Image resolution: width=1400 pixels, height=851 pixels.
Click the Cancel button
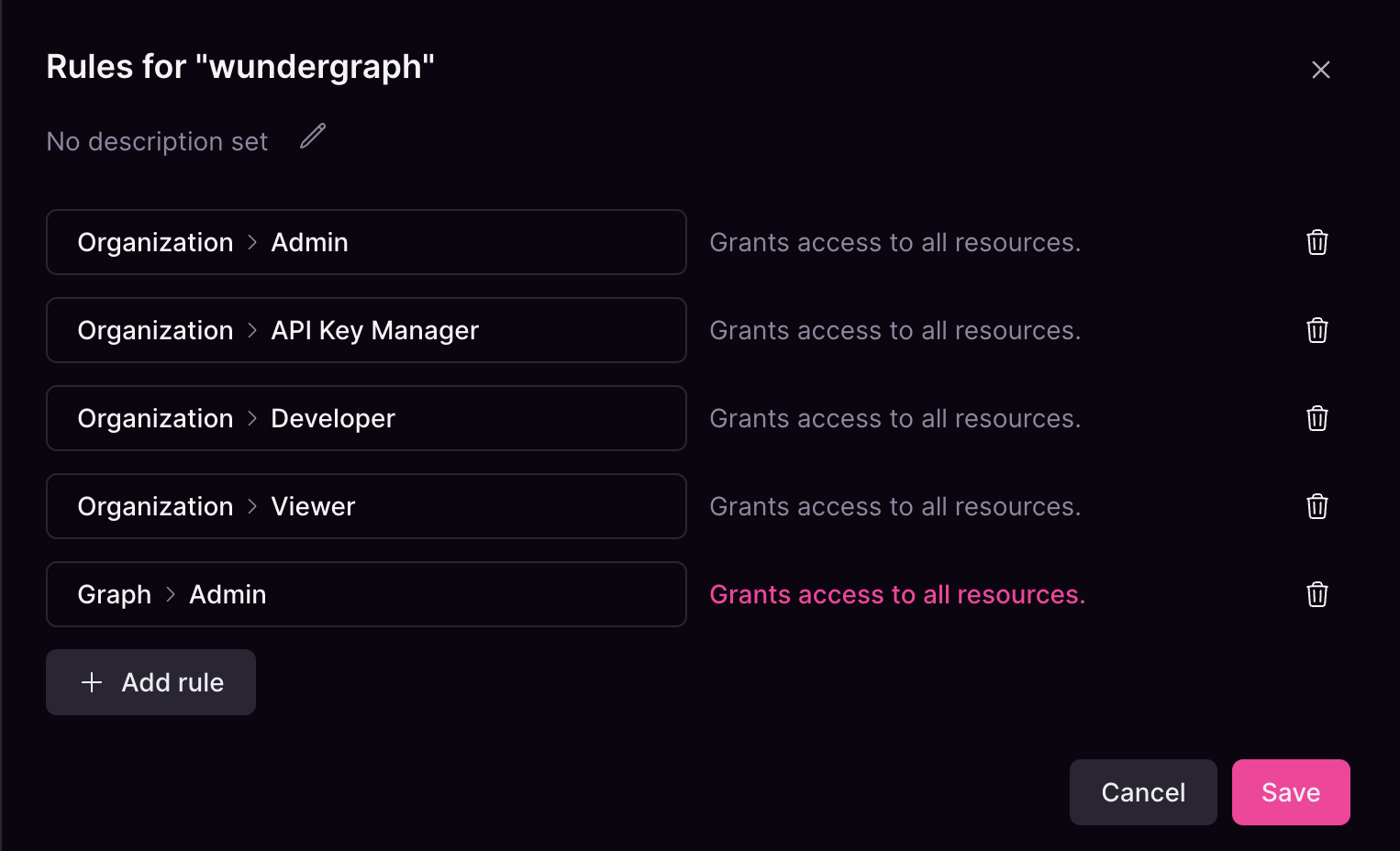1143,791
